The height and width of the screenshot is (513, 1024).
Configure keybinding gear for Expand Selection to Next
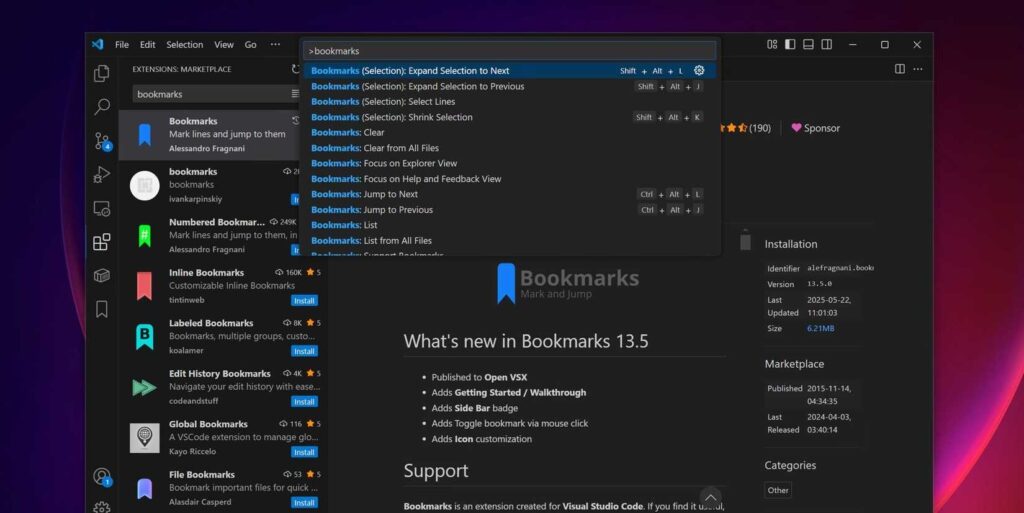tap(699, 70)
